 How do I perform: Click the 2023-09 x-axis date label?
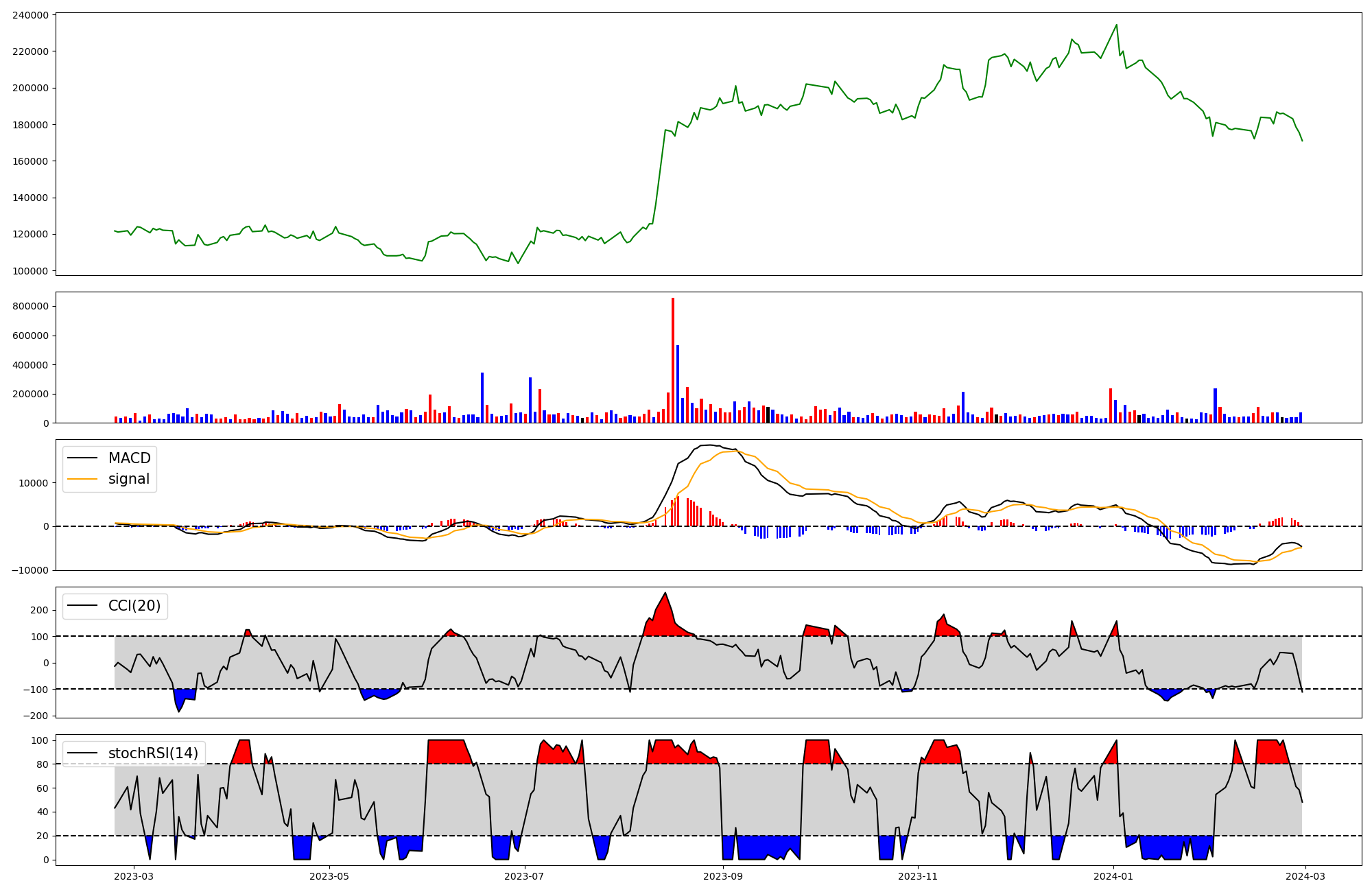(723, 876)
